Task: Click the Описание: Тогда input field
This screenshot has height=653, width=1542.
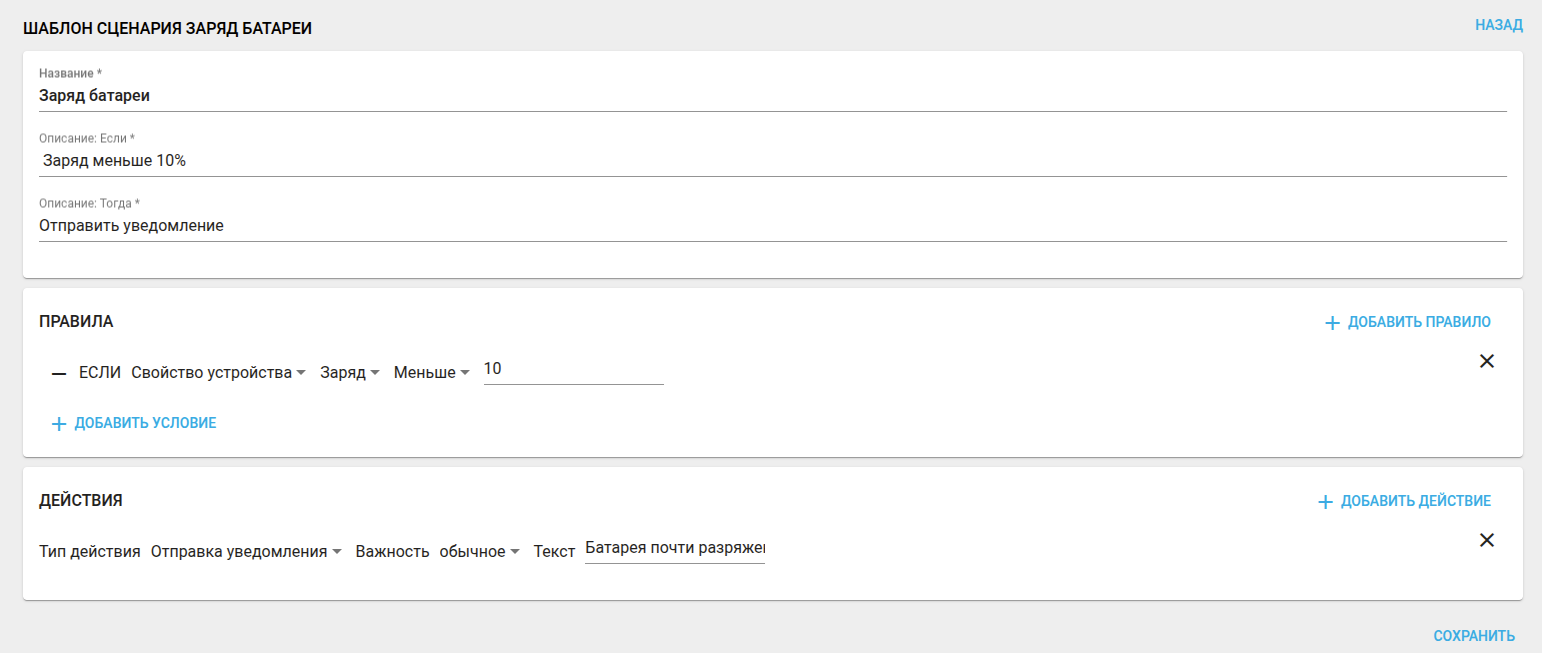Action: tap(772, 226)
